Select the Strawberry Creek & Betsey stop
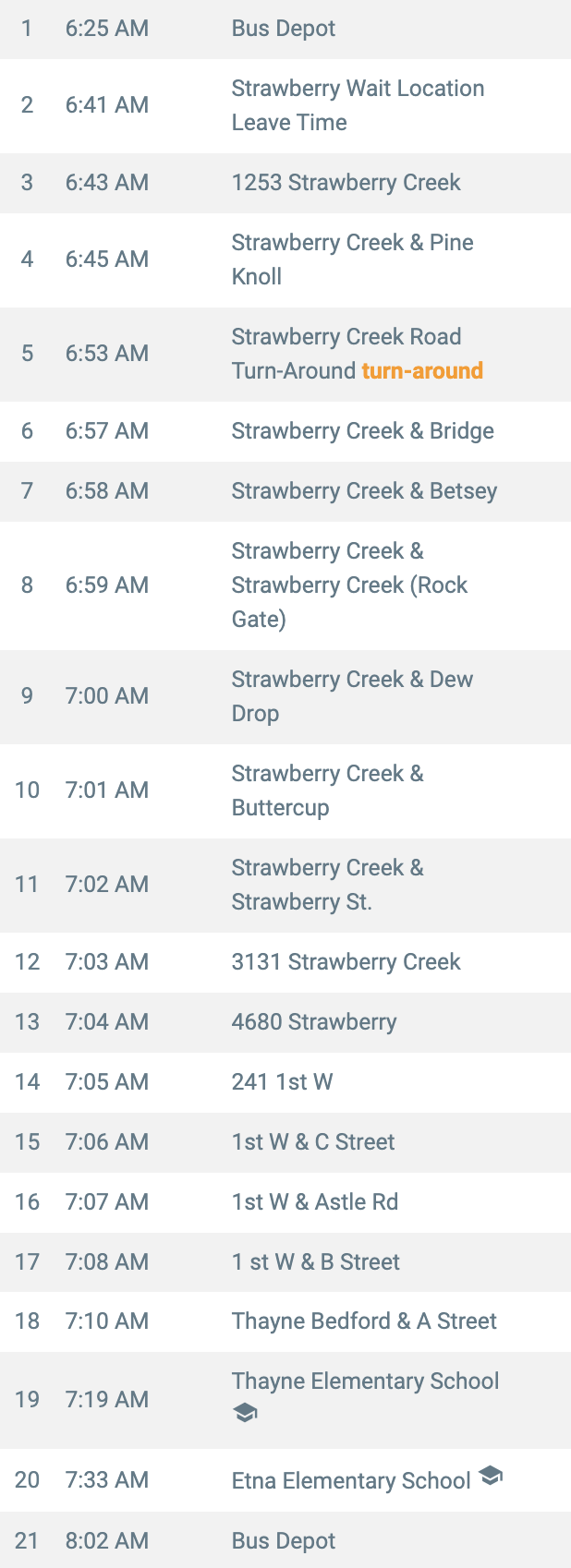This screenshot has width=571, height=1568. [285, 491]
